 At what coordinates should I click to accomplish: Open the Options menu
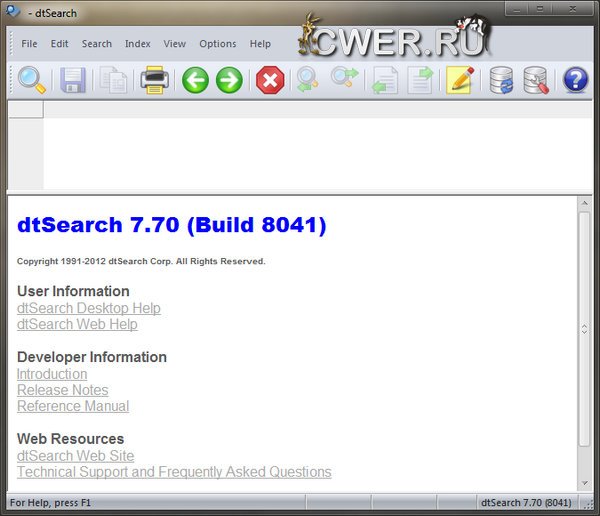[x=217, y=44]
